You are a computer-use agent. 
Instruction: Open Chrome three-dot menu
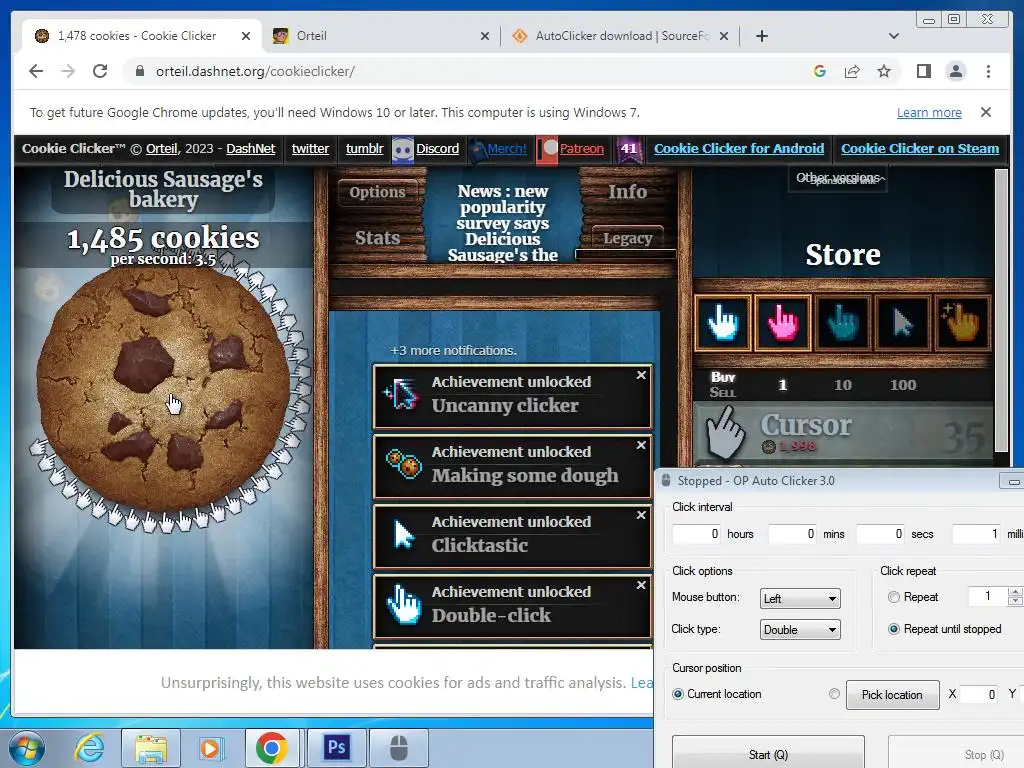[x=988, y=71]
